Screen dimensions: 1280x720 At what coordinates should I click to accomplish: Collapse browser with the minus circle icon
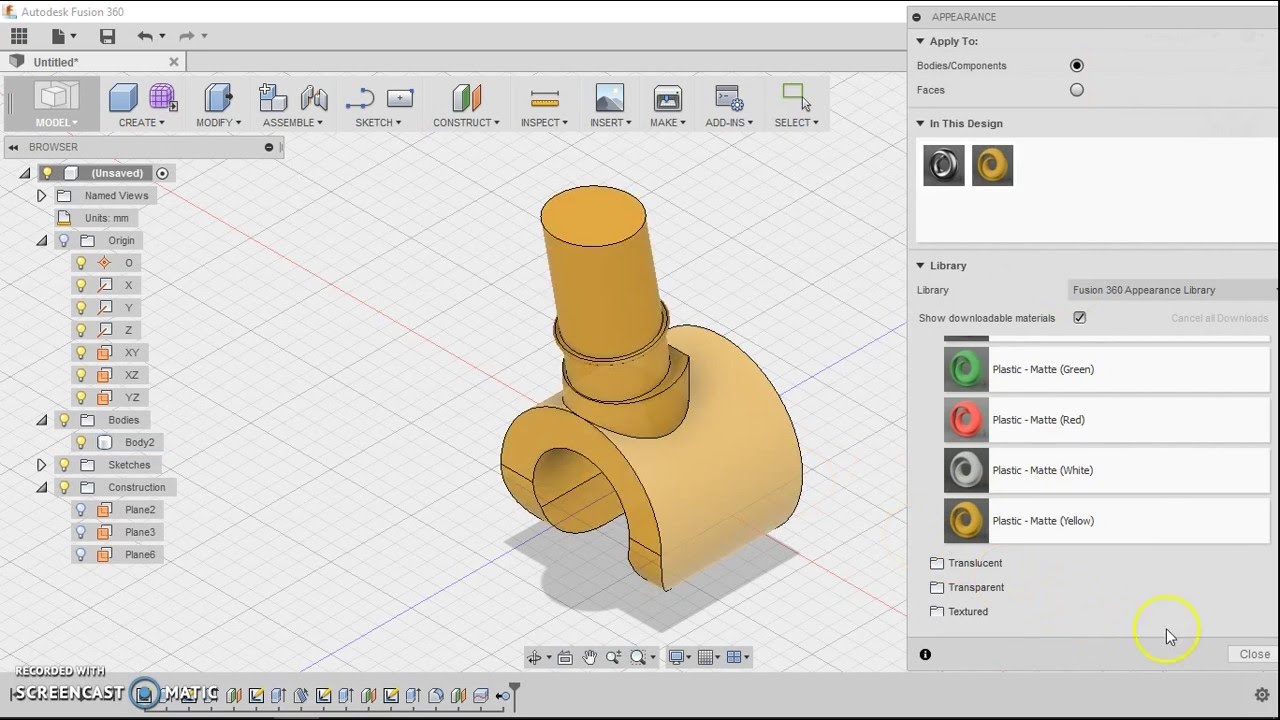(268, 147)
